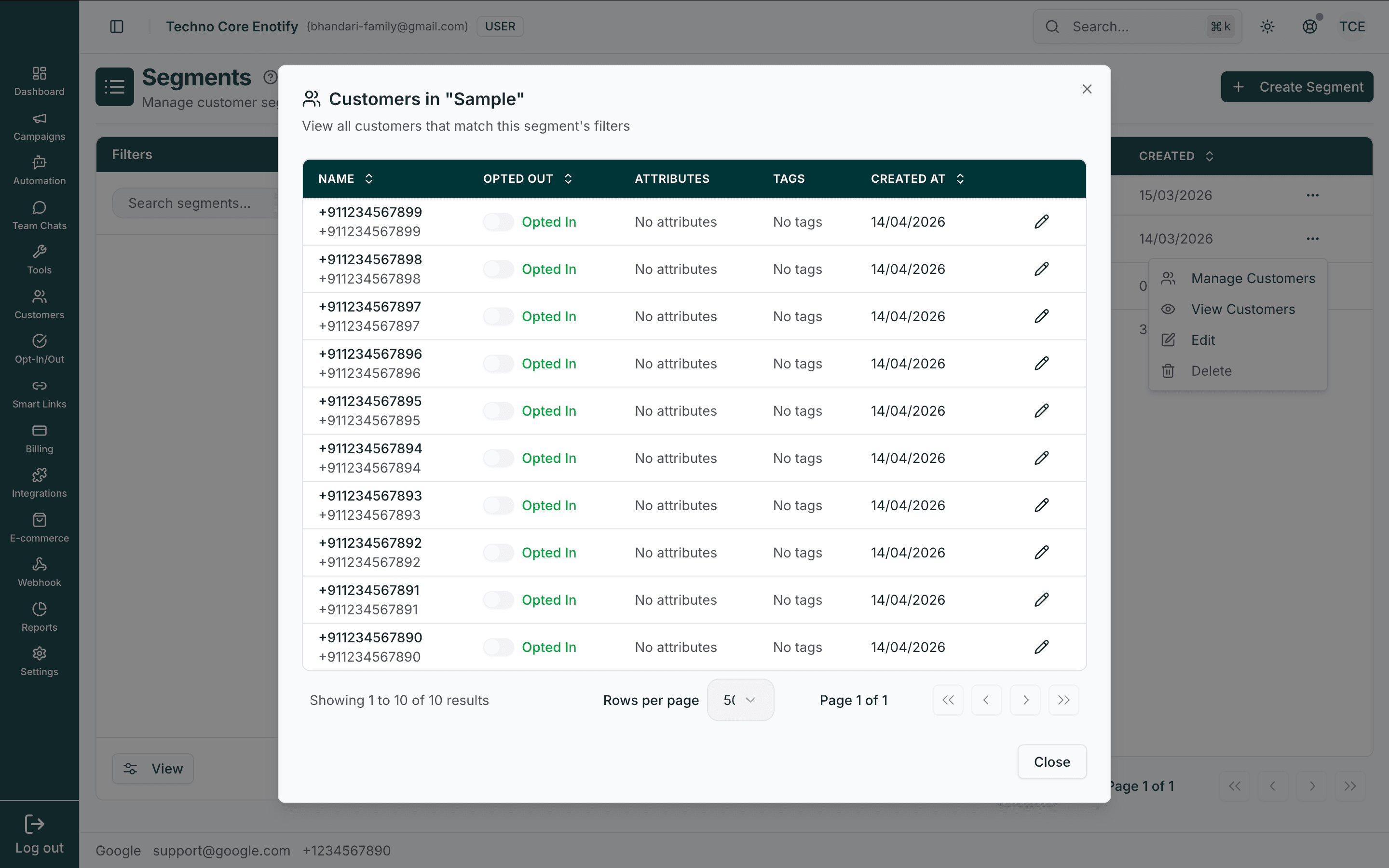
Task: Sort segments by CREATED column
Action: click(1176, 156)
